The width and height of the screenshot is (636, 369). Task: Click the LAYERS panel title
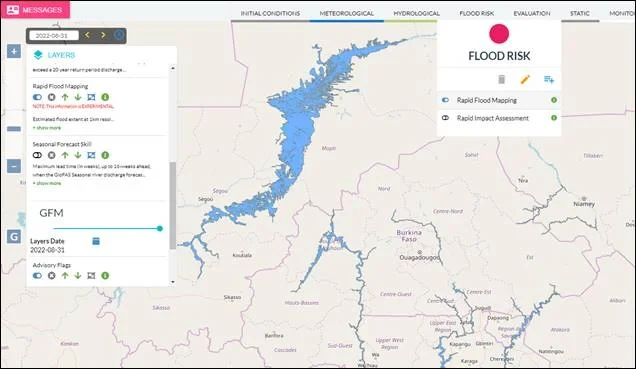pos(61,55)
